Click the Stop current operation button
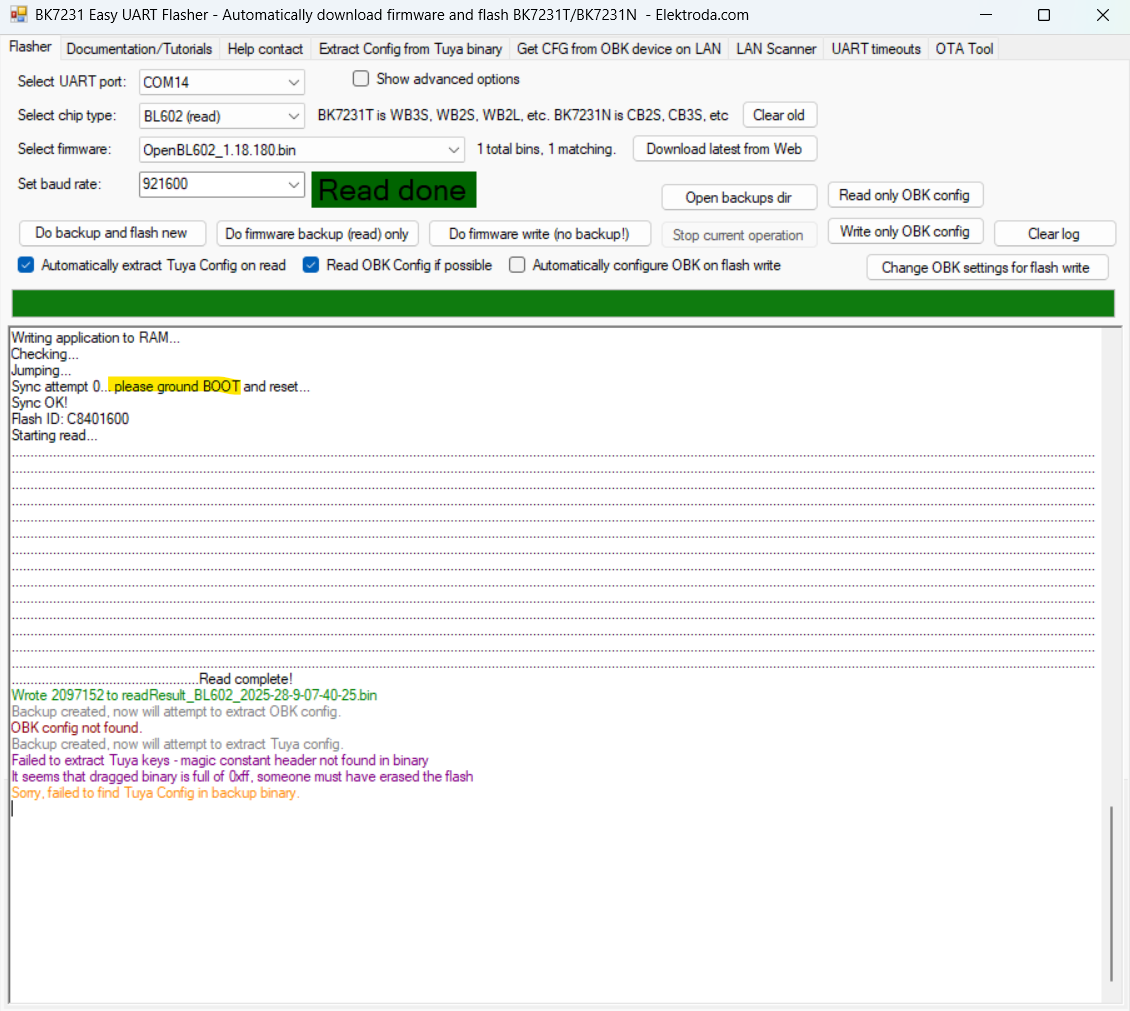 (738, 235)
